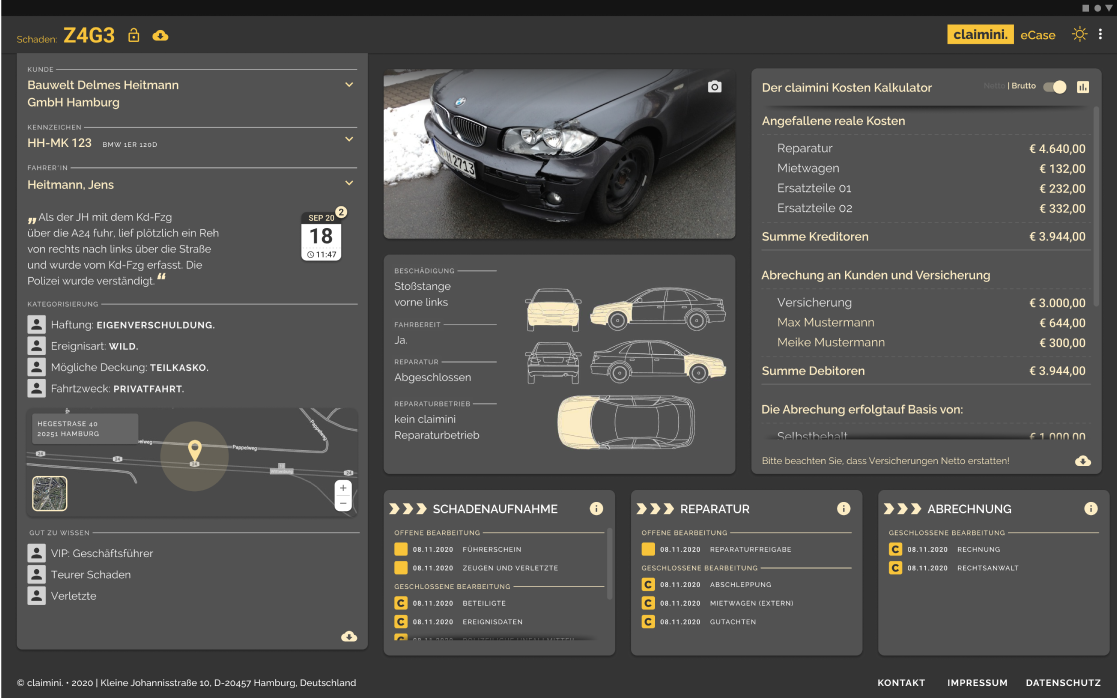Click person icon beside Ereignisart Wild
The height and width of the screenshot is (698, 1117).
point(36,345)
